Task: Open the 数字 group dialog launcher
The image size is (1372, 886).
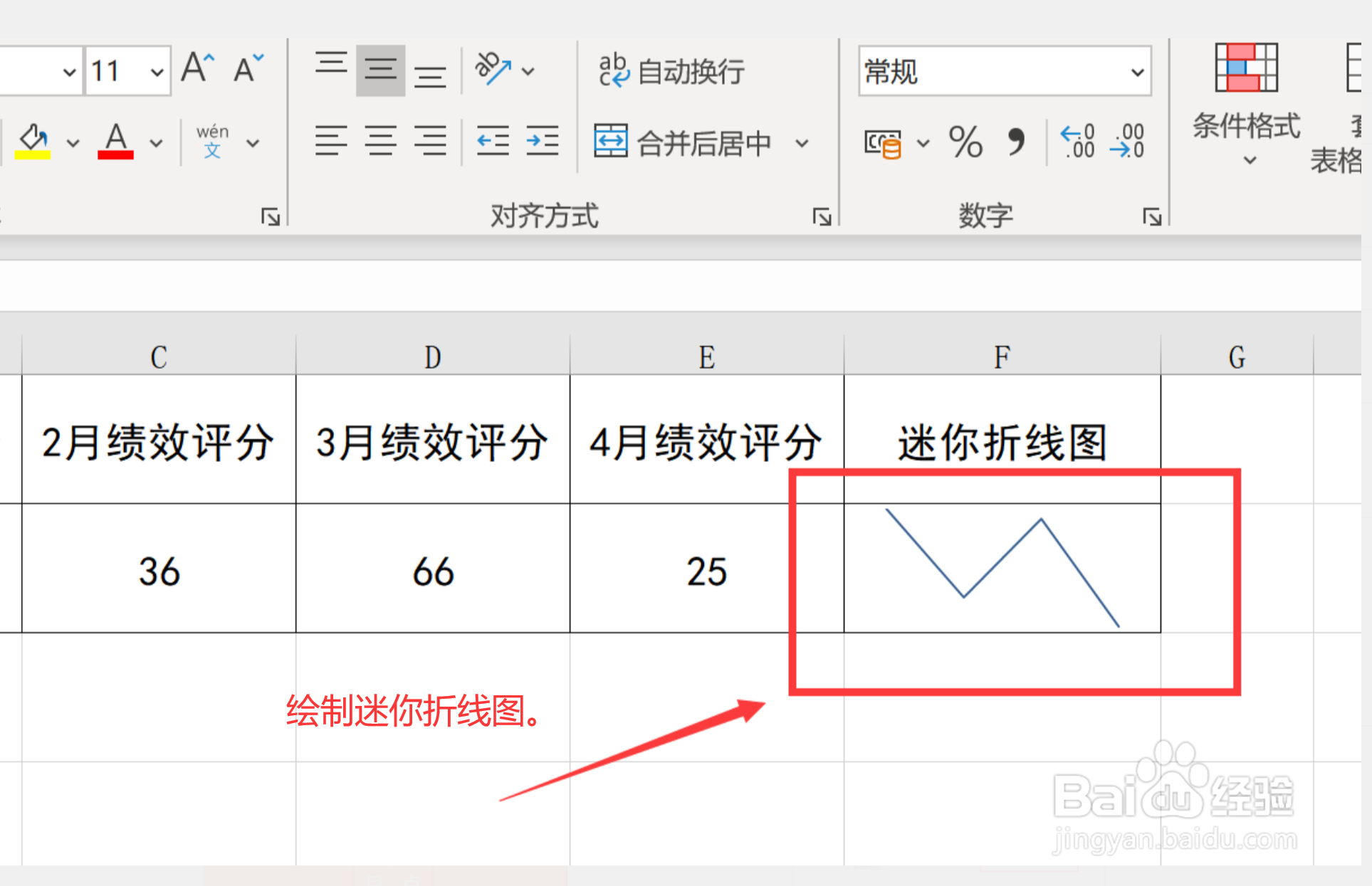Action: pyautogui.click(x=1153, y=216)
